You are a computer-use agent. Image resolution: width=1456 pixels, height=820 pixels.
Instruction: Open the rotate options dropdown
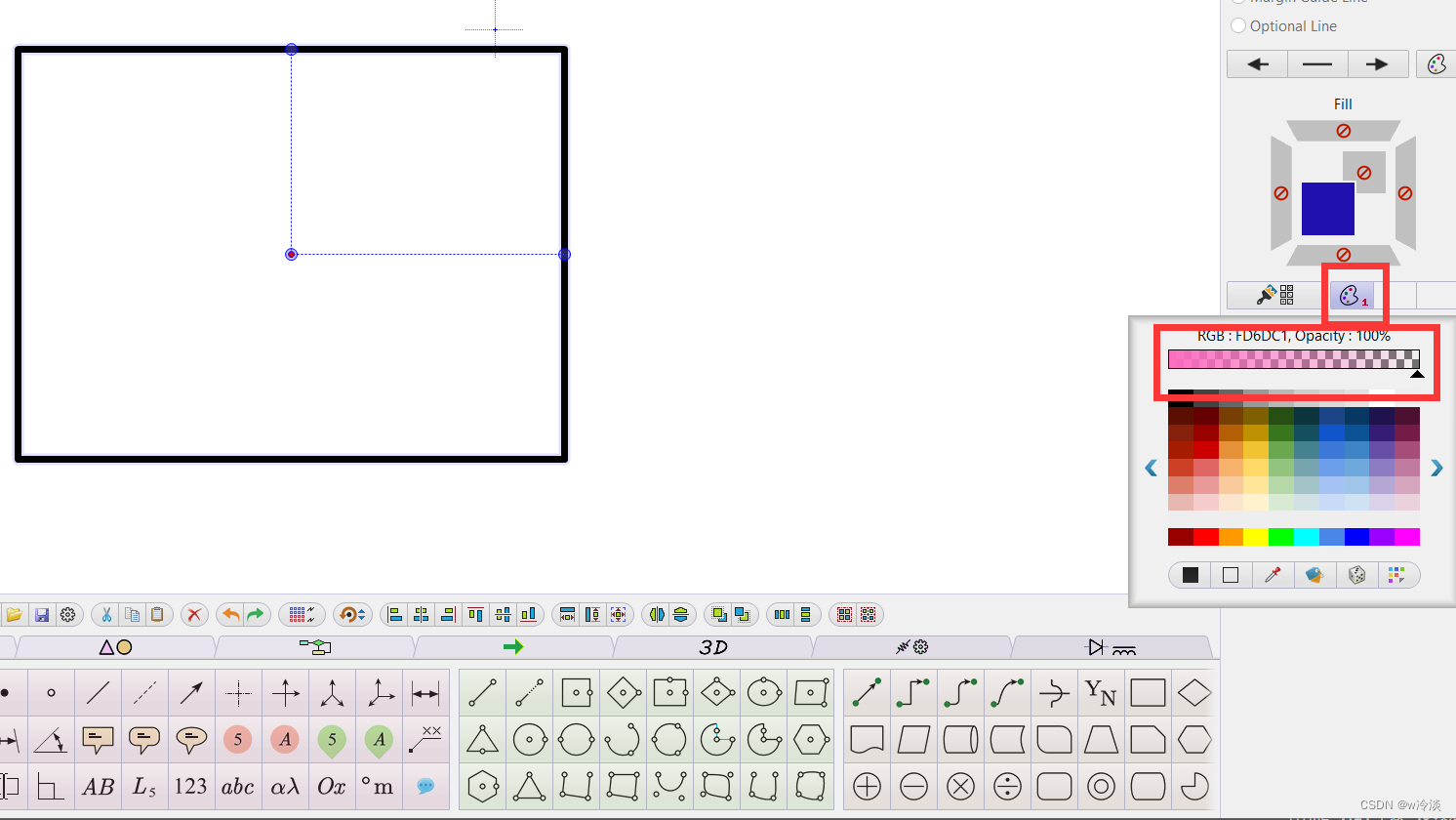pyautogui.click(x=351, y=615)
